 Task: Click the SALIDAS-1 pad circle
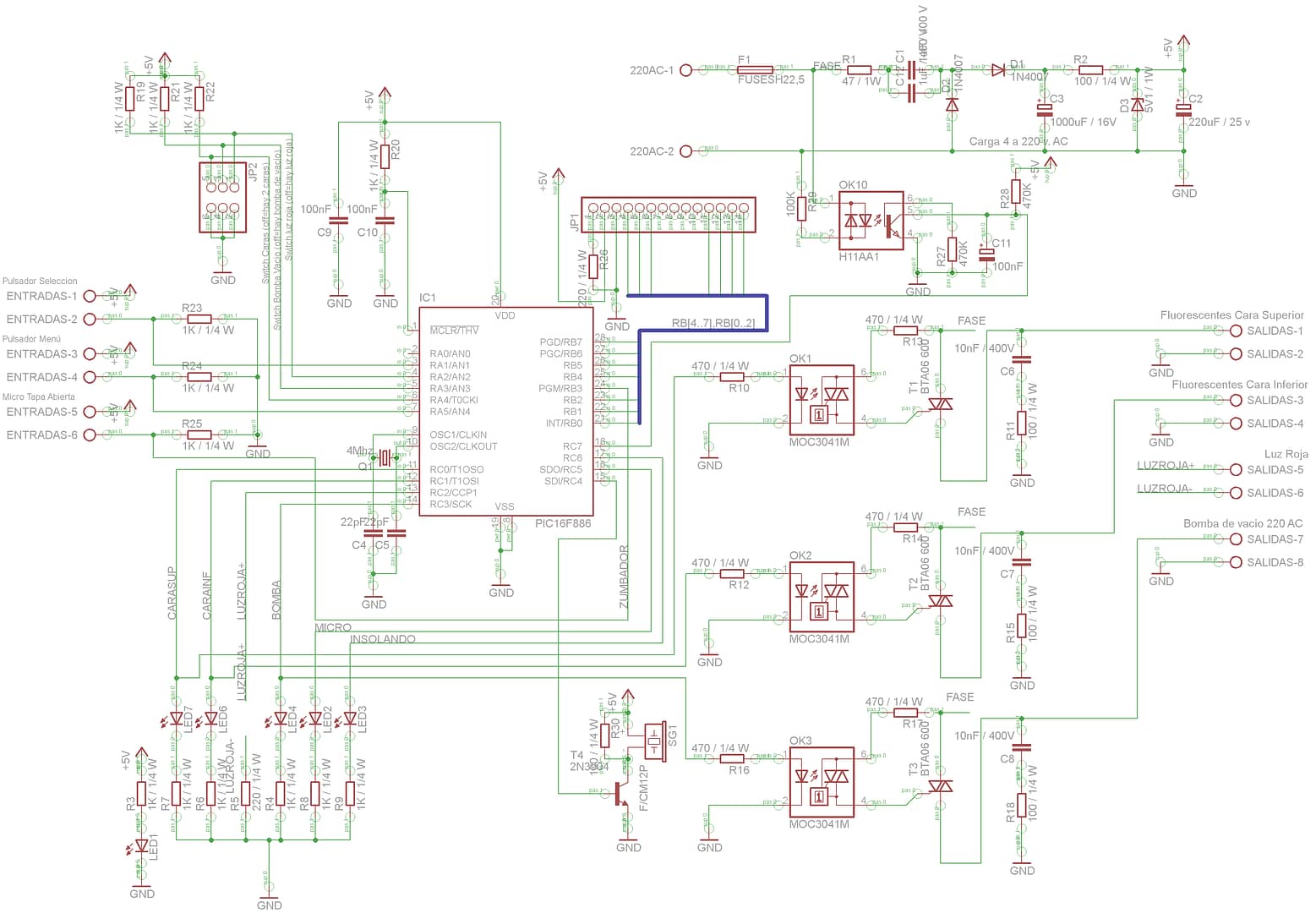(x=1236, y=331)
